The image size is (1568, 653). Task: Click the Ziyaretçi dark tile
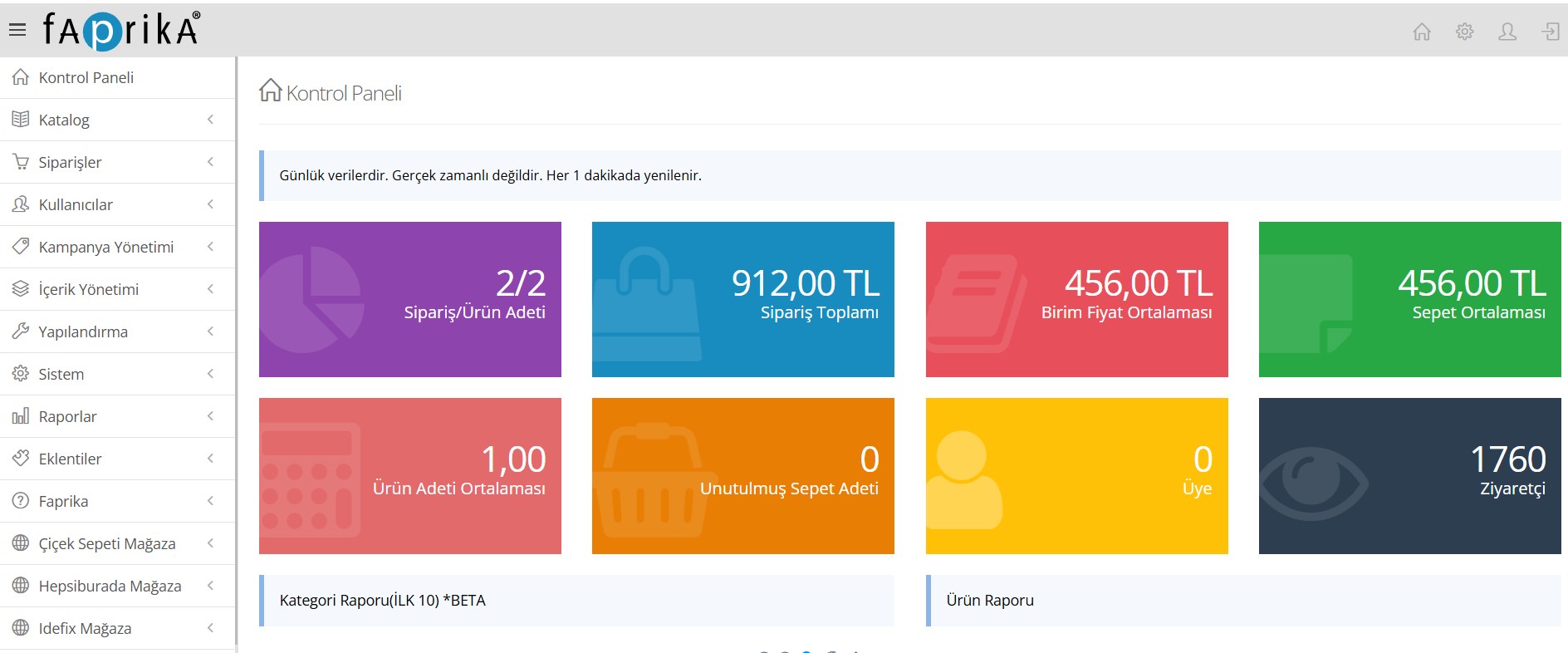[1410, 476]
